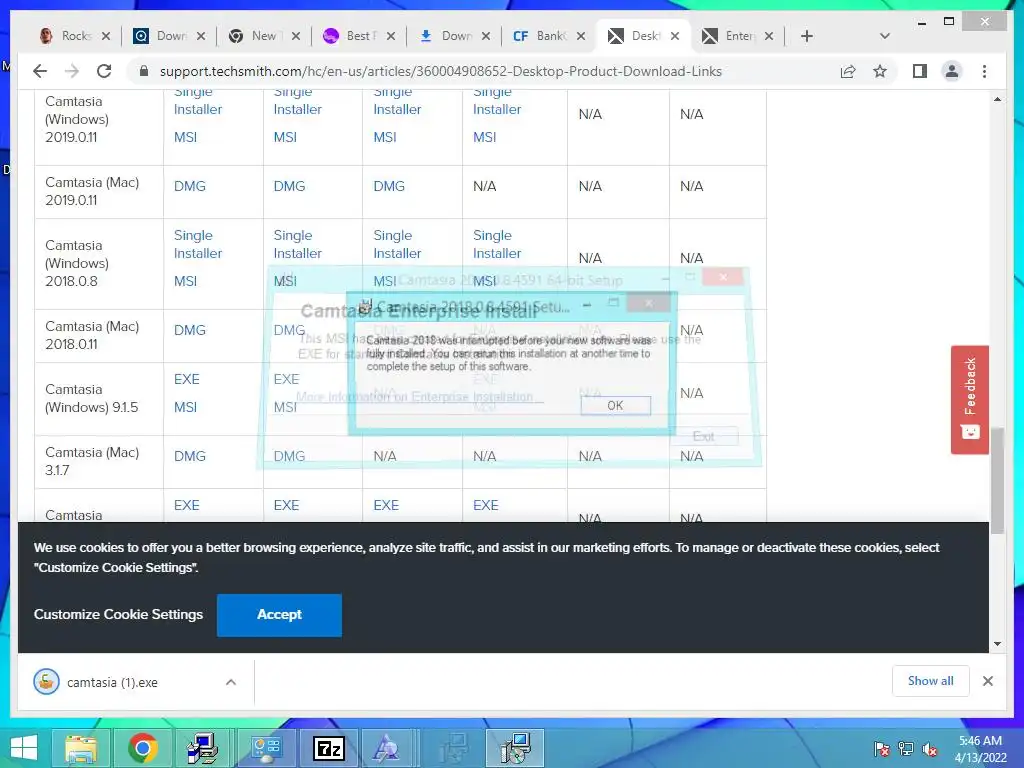Viewport: 1024px width, 768px height.
Task: Open 7-Zip from the taskbar
Action: [x=328, y=748]
